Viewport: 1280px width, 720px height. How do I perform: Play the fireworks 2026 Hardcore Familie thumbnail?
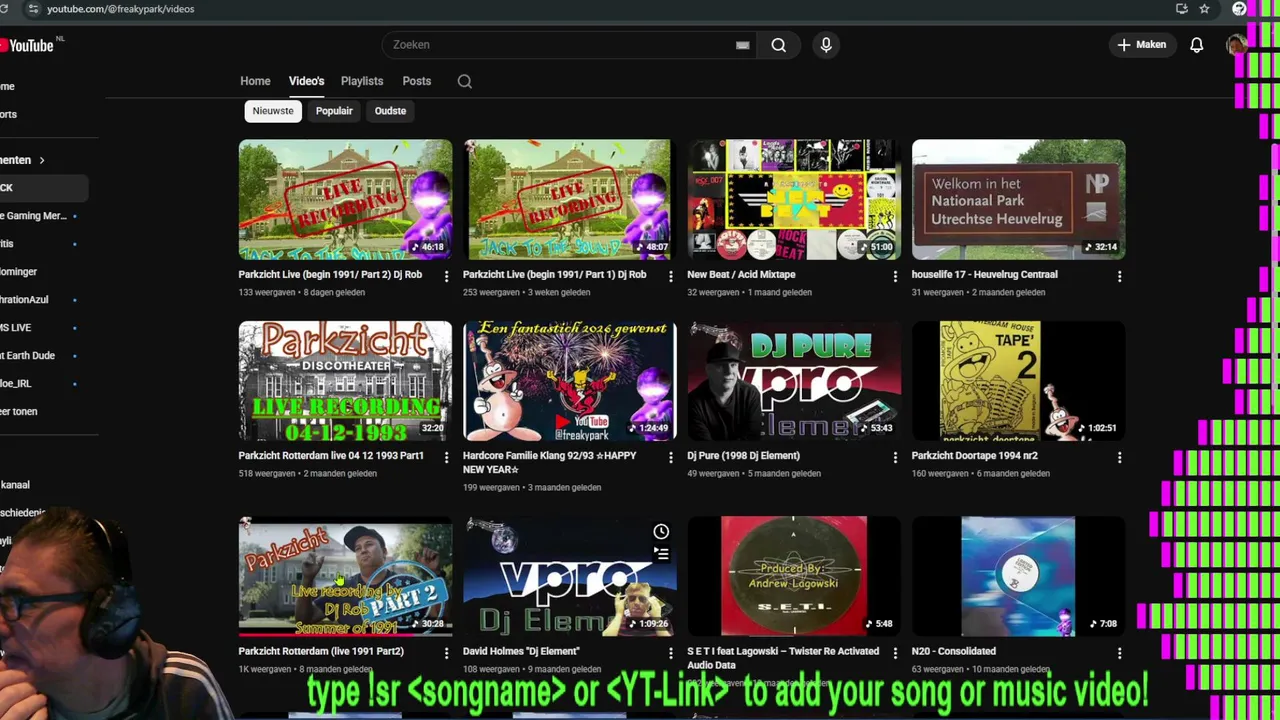(x=569, y=381)
